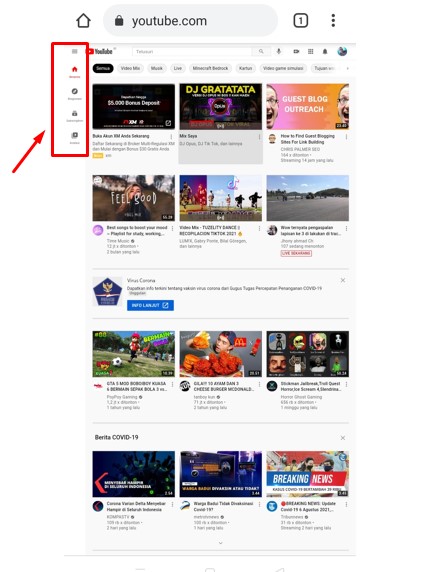Start voice search with the microphone icon
The height and width of the screenshot is (572, 438).
[x=279, y=51]
